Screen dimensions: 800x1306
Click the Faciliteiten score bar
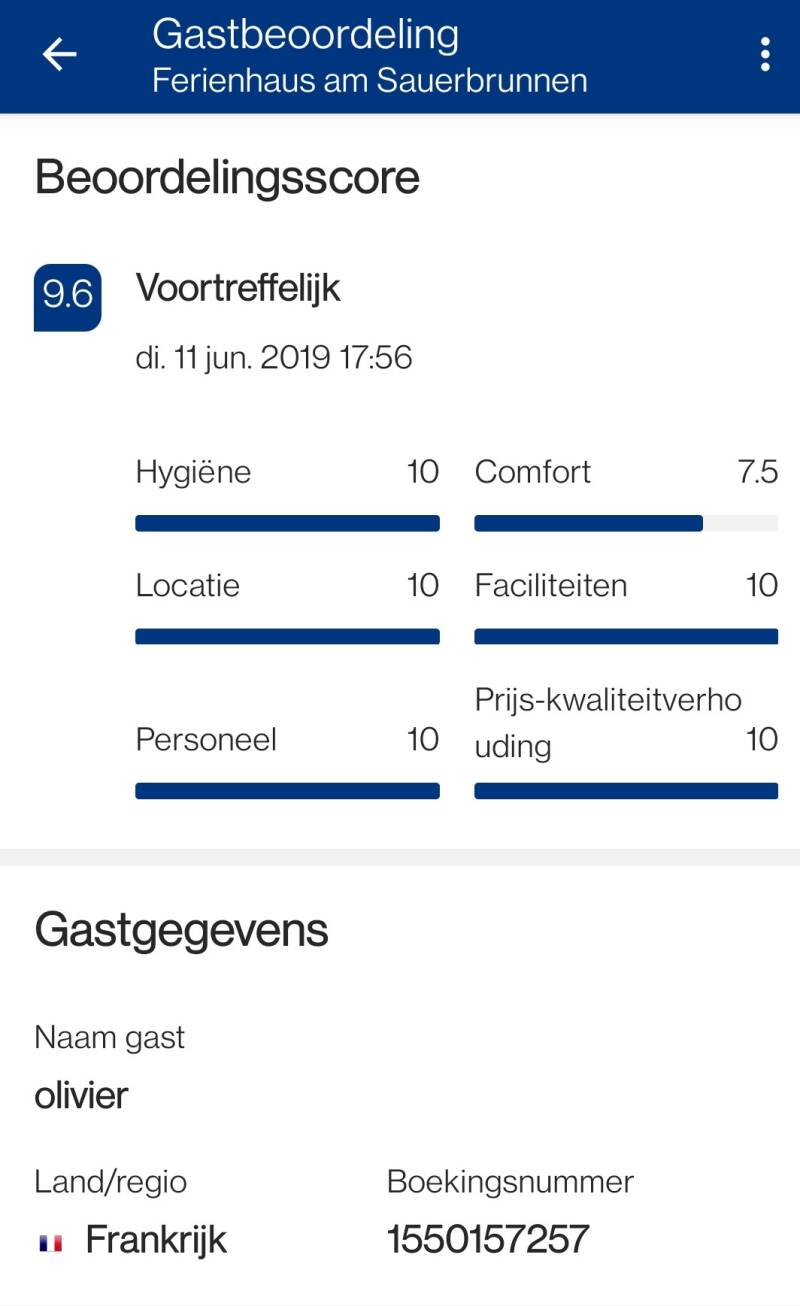(x=626, y=637)
